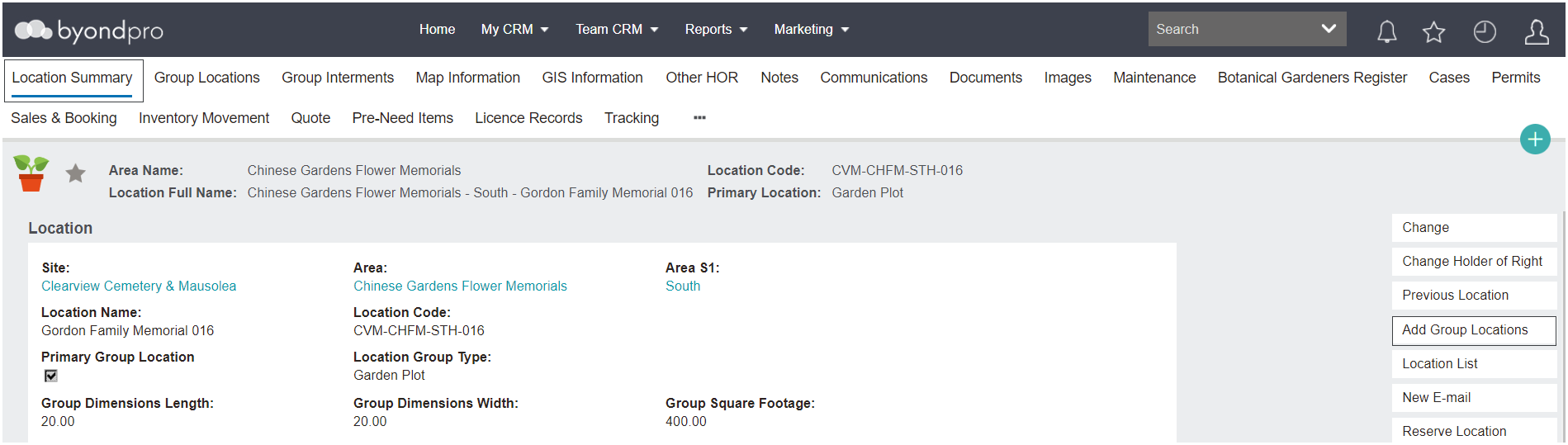Open Sales & Booking tab
1568x445 pixels.
pos(64,118)
